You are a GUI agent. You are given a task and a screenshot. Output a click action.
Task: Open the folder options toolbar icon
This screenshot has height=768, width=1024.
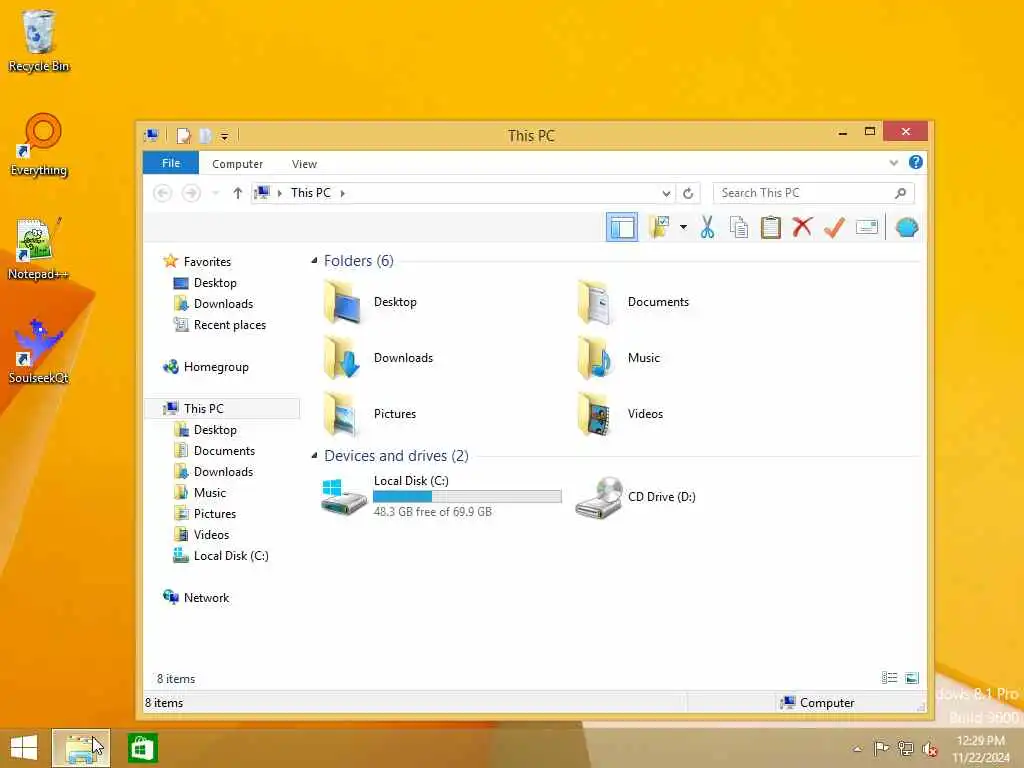(x=660, y=227)
